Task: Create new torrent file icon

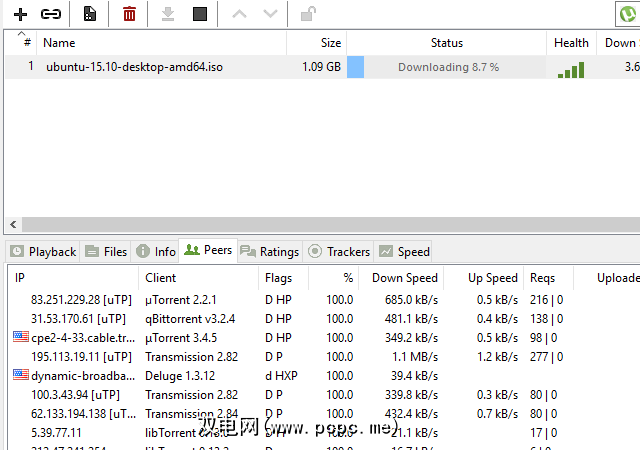Action: 90,14
